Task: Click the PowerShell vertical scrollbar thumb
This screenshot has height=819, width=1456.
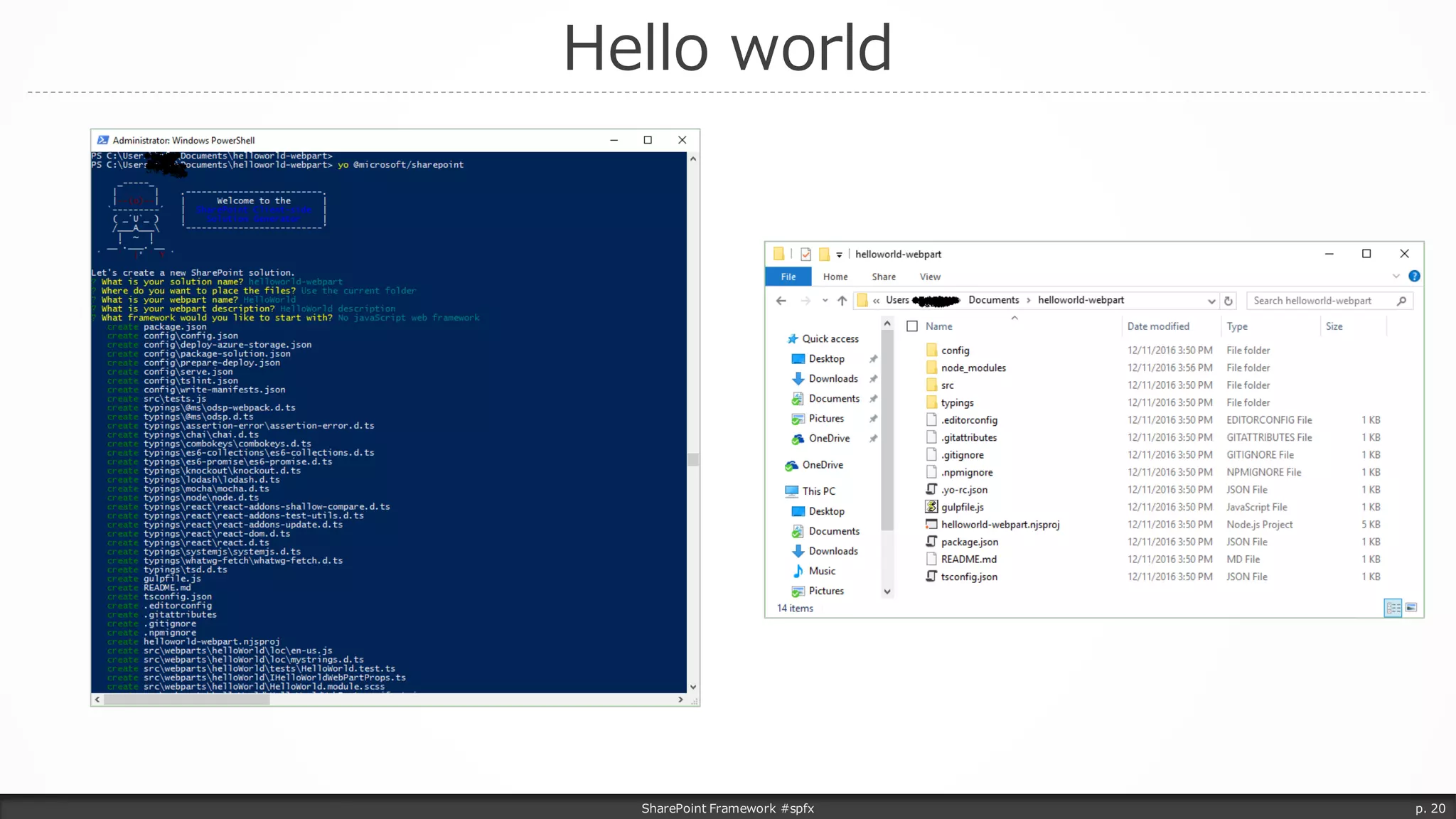Action: (x=693, y=460)
